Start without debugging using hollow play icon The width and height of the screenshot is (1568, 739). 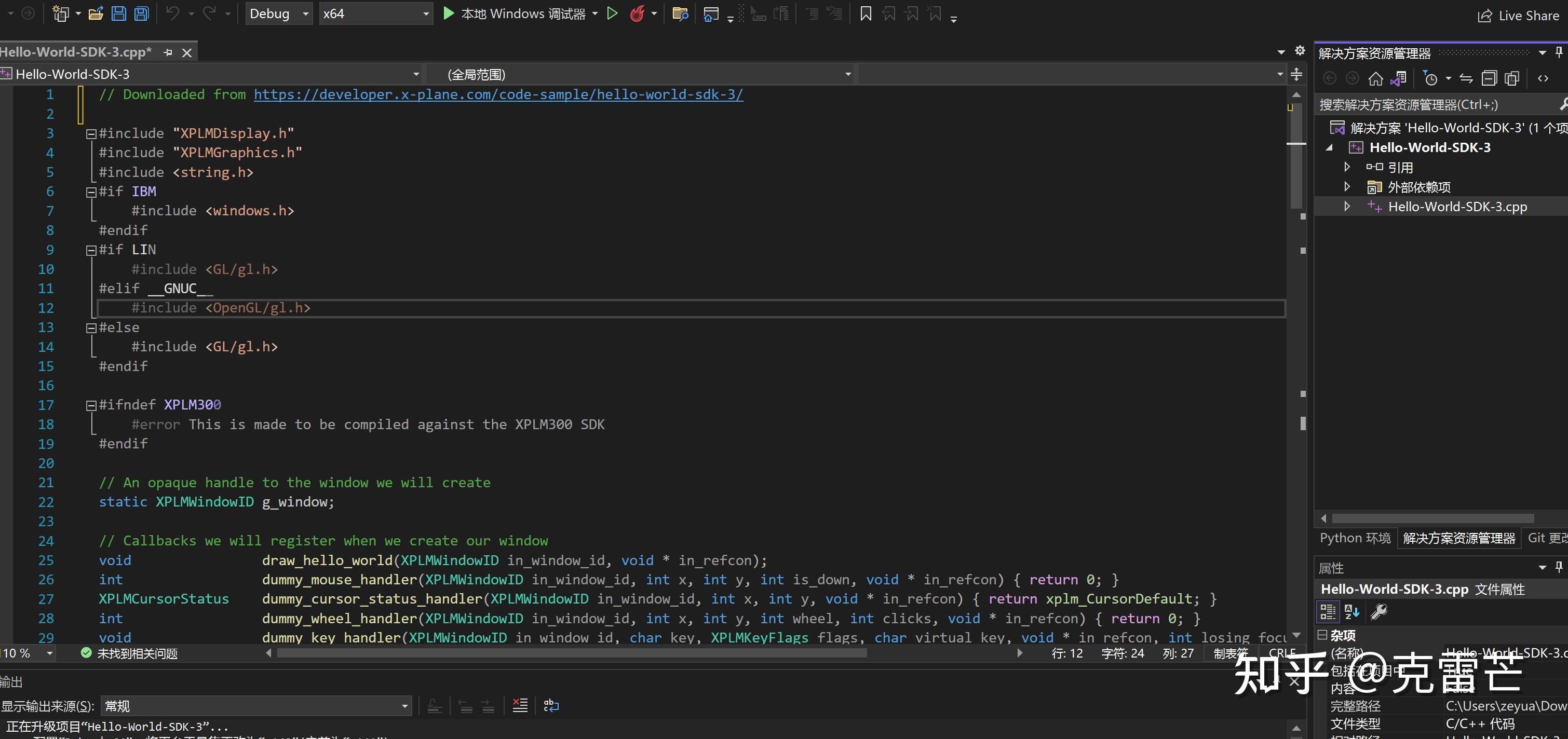[x=612, y=13]
